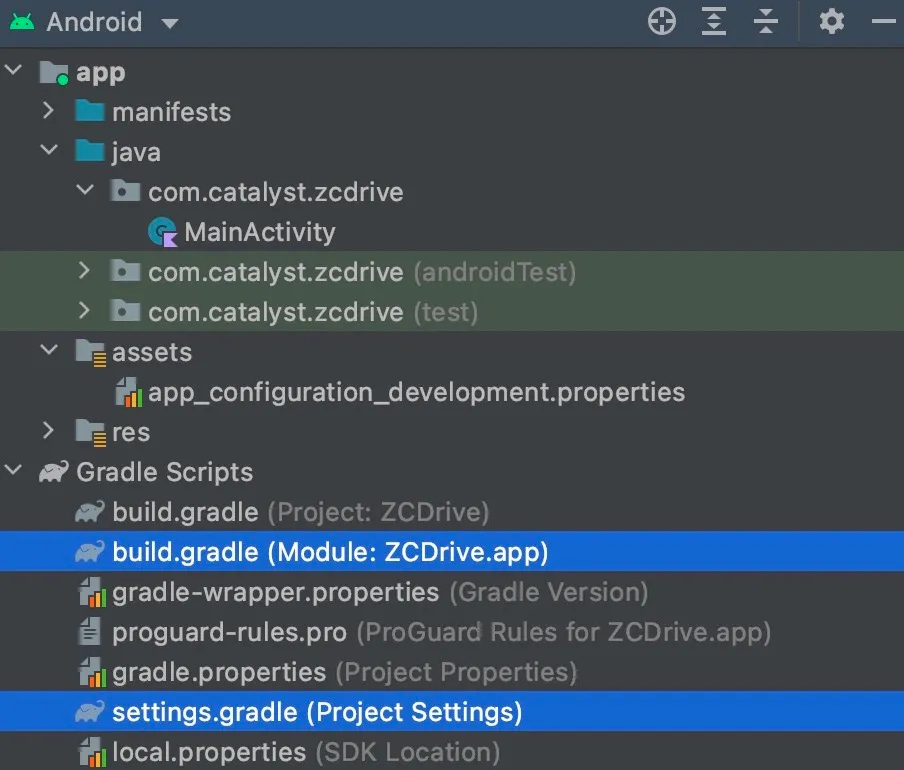Screen dimensions: 904x770
Task: Click the manifests folder icon
Action: pos(89,111)
